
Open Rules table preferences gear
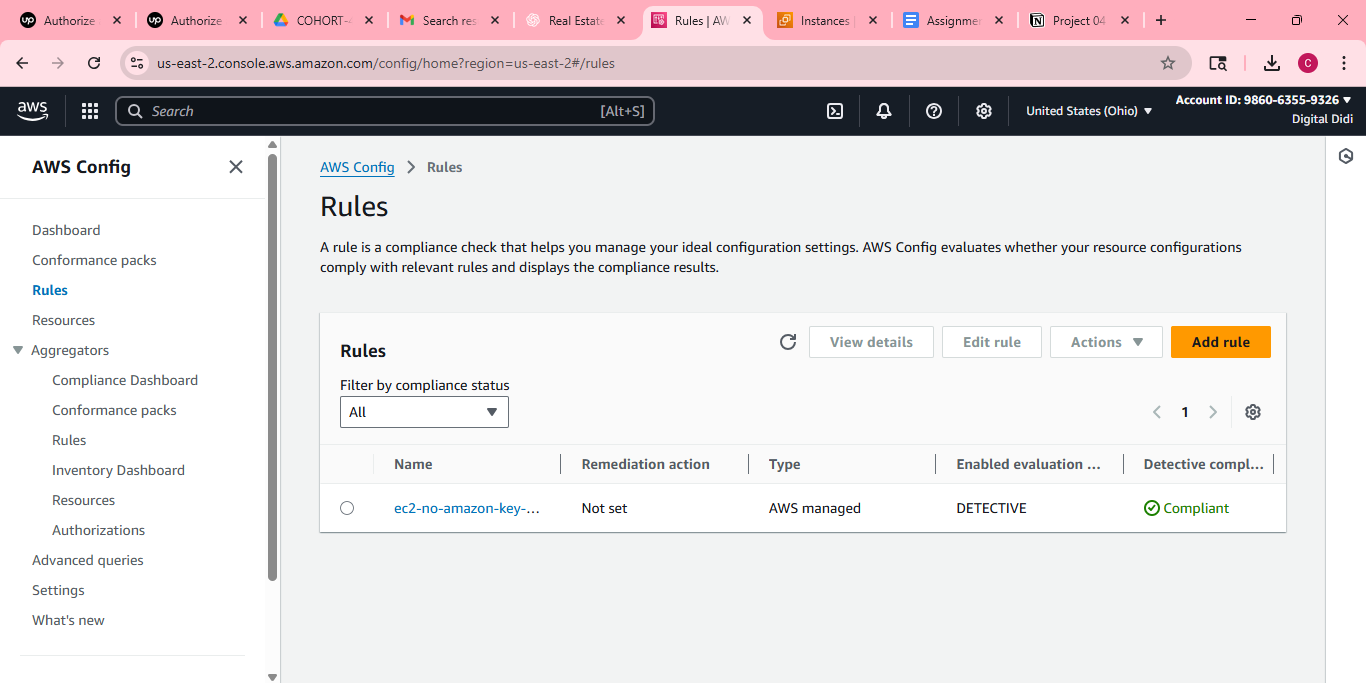[1253, 412]
